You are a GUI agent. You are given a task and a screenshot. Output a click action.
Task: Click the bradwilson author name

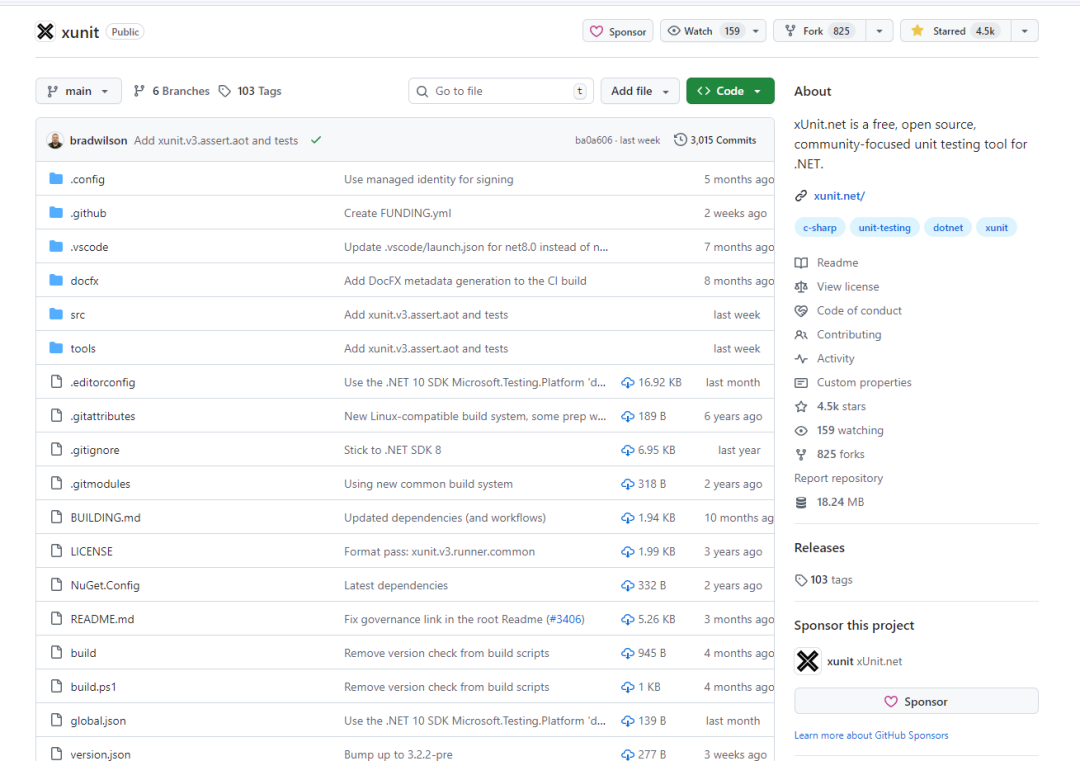[x=98, y=140]
